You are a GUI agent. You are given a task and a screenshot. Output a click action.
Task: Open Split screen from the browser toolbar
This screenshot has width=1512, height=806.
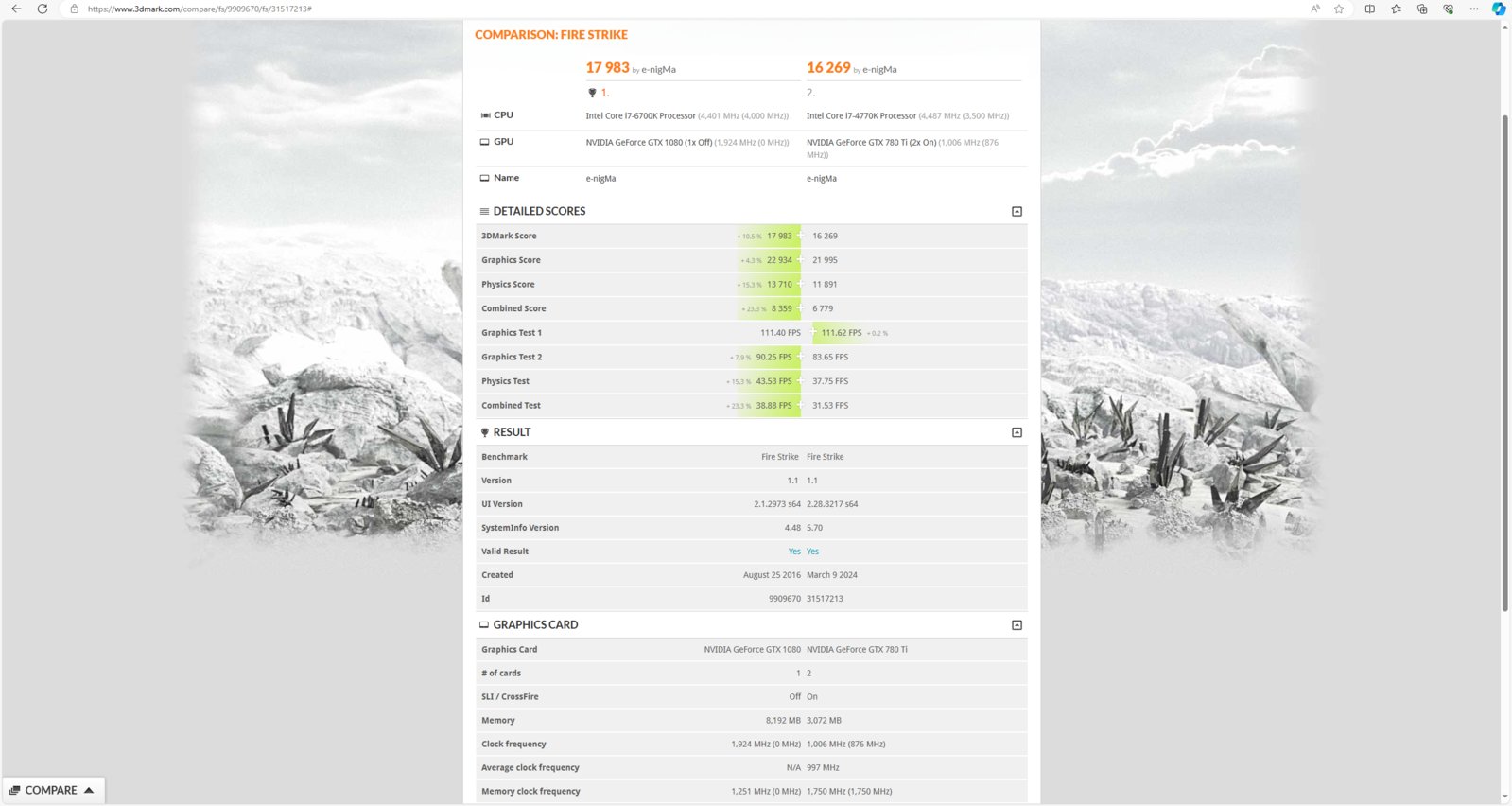(1369, 9)
